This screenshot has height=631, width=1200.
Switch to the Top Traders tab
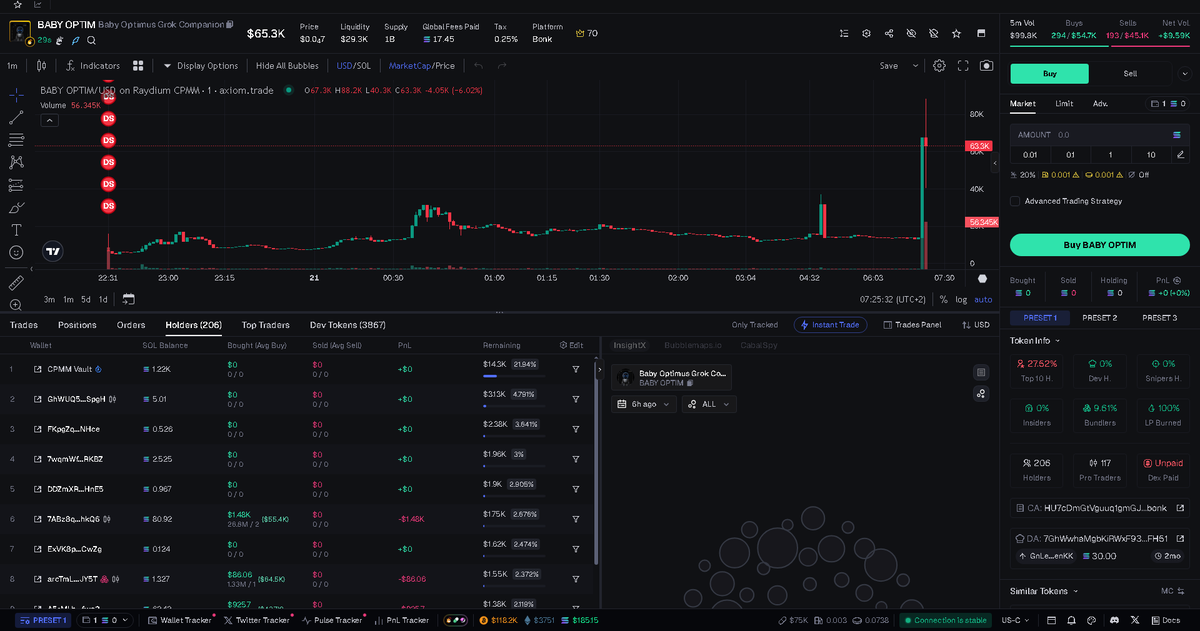266,325
